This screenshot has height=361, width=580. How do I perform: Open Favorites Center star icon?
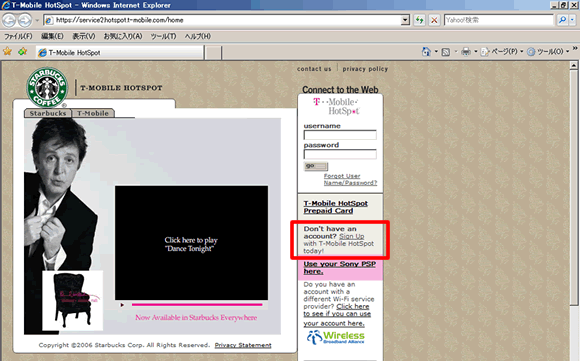pos(7,52)
